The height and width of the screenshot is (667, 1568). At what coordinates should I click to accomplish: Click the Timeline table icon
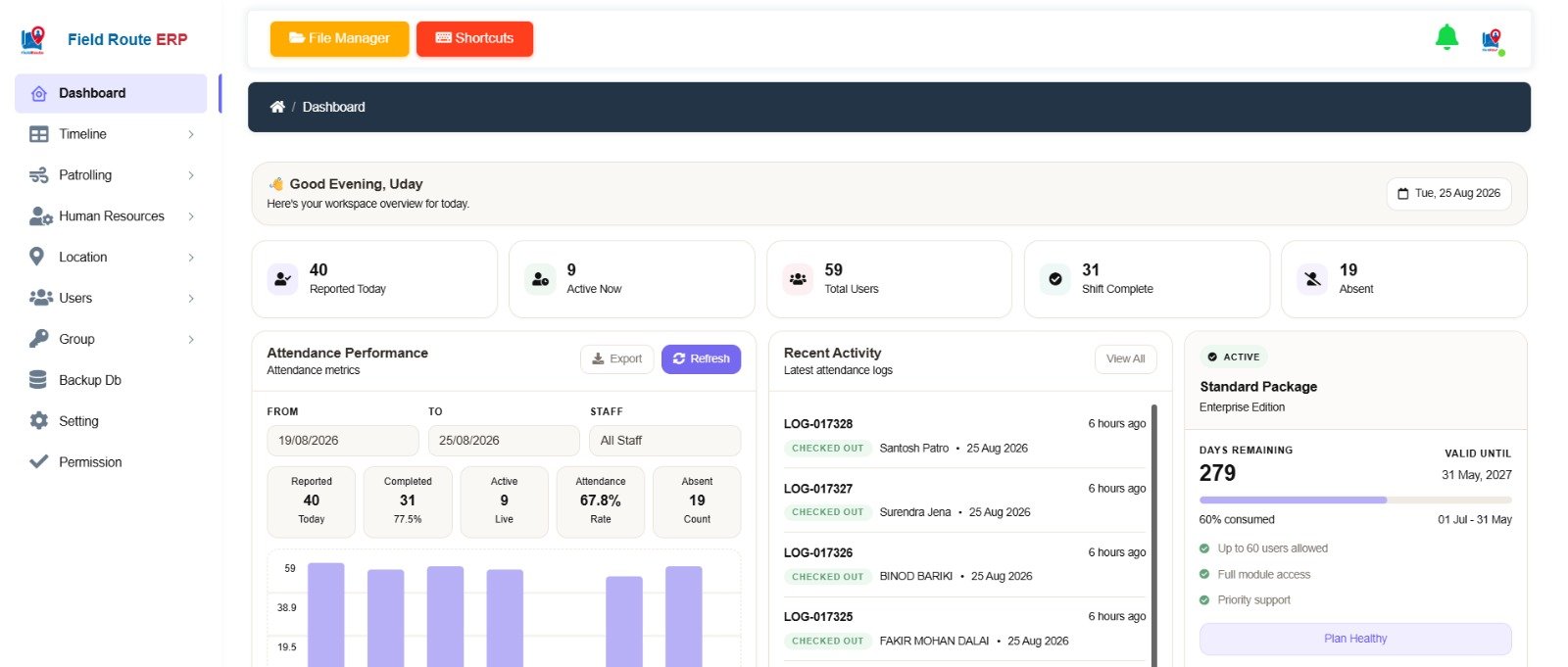[x=39, y=134]
